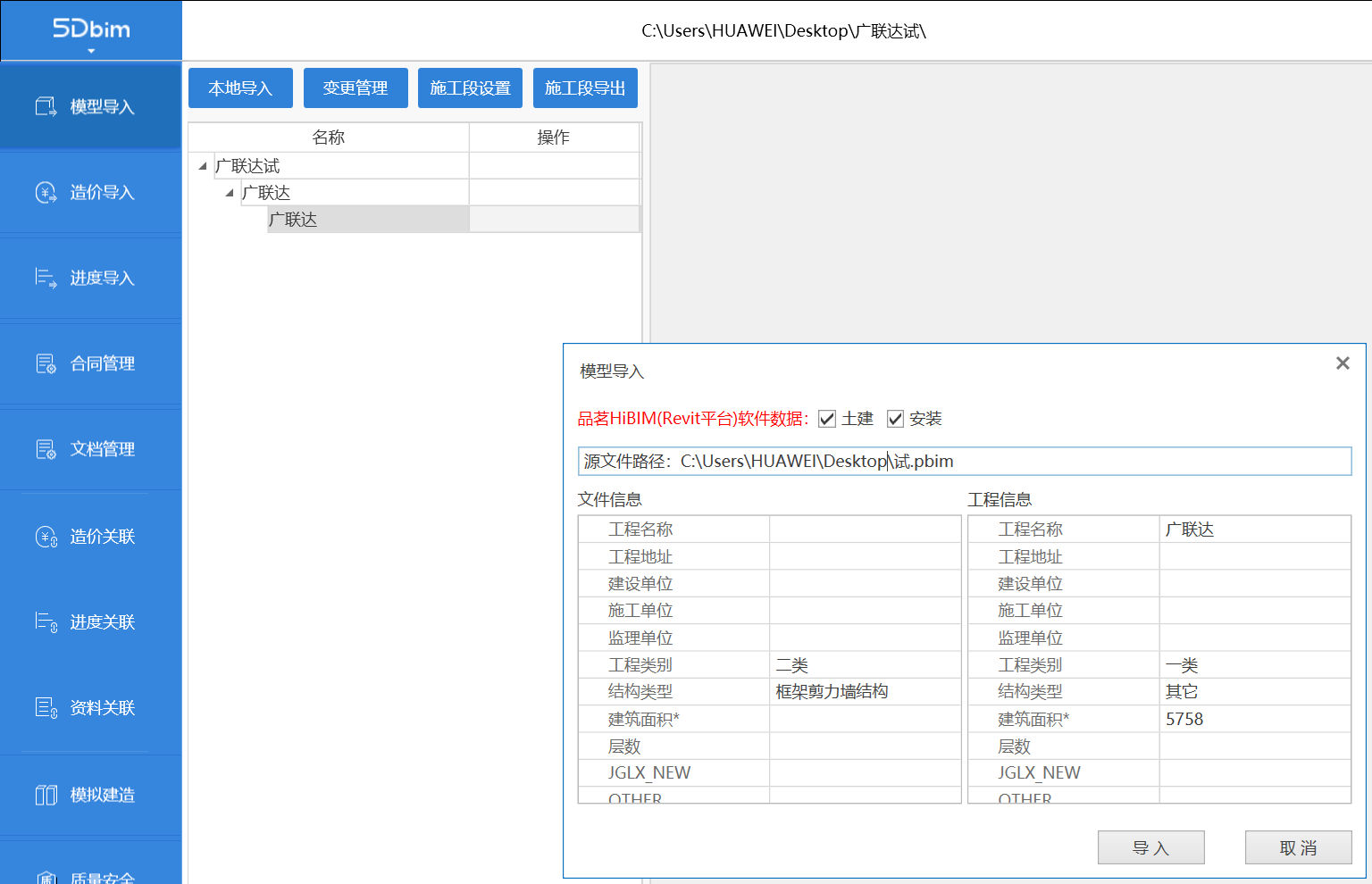Collapse the 广联达 child tree node
The width and height of the screenshot is (1372, 884).
[230, 193]
